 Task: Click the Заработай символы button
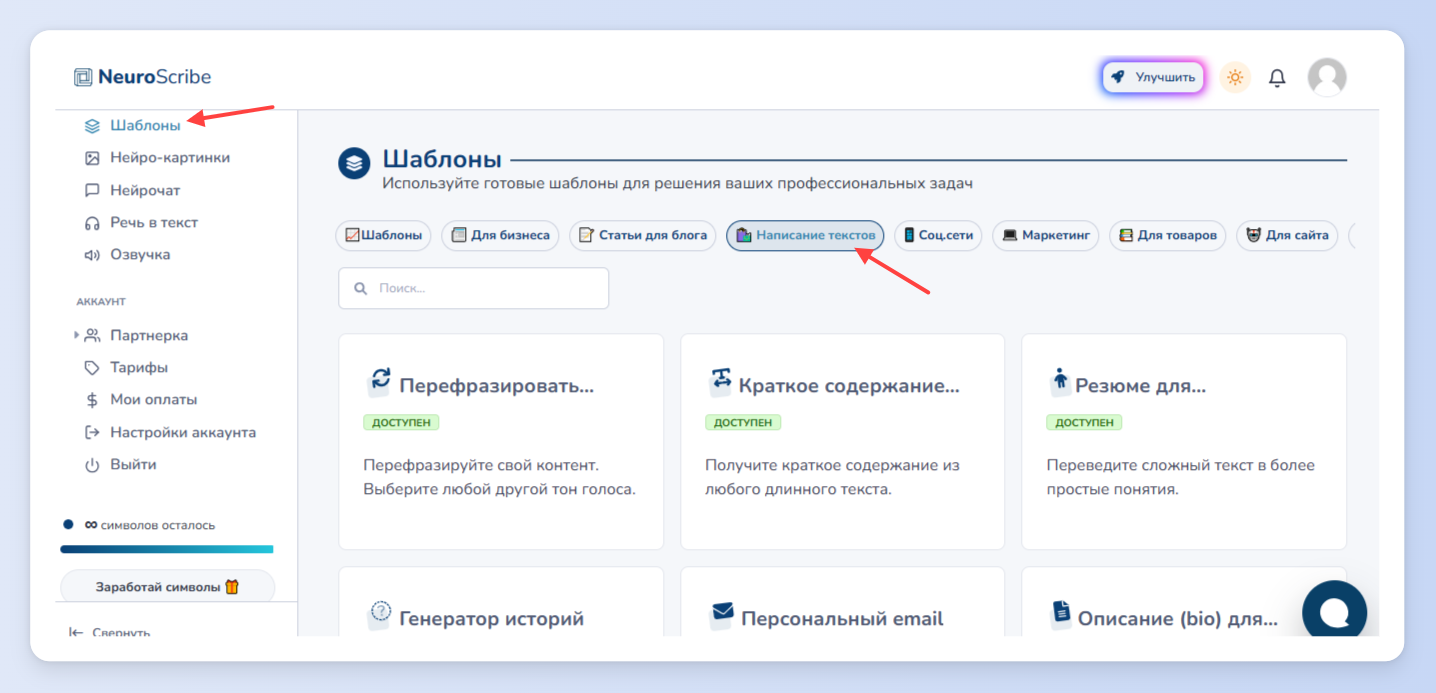(x=168, y=587)
